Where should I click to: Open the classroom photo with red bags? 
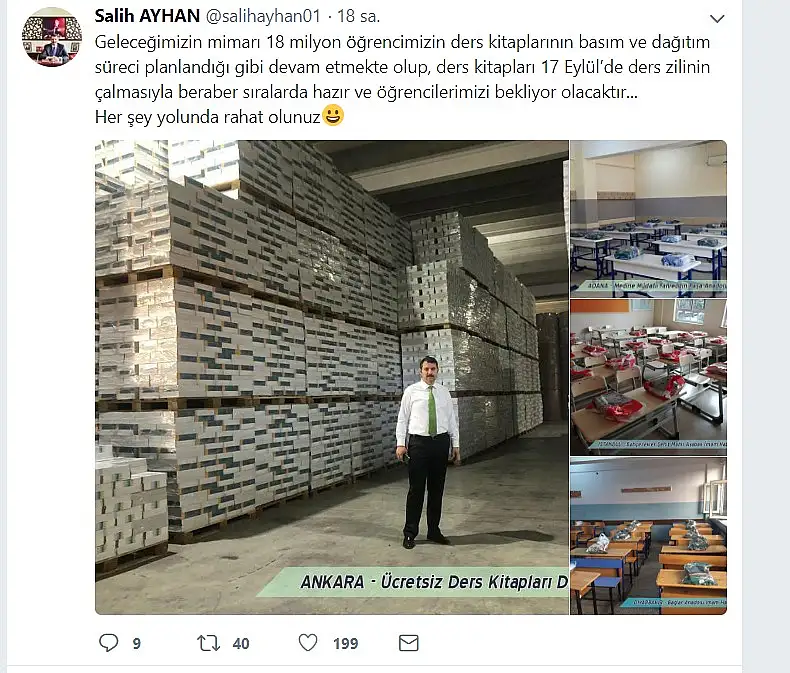pos(648,377)
